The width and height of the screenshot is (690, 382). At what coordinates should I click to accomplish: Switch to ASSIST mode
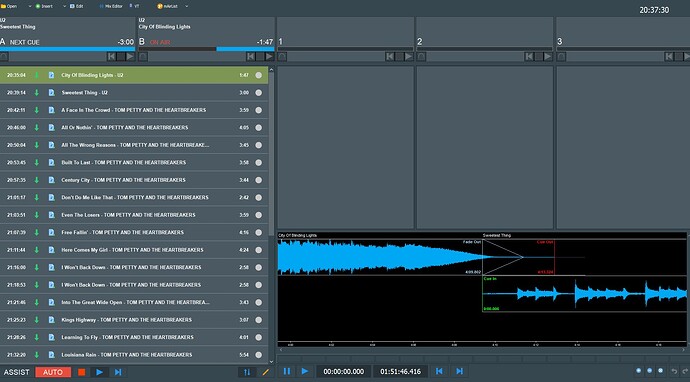[17, 372]
